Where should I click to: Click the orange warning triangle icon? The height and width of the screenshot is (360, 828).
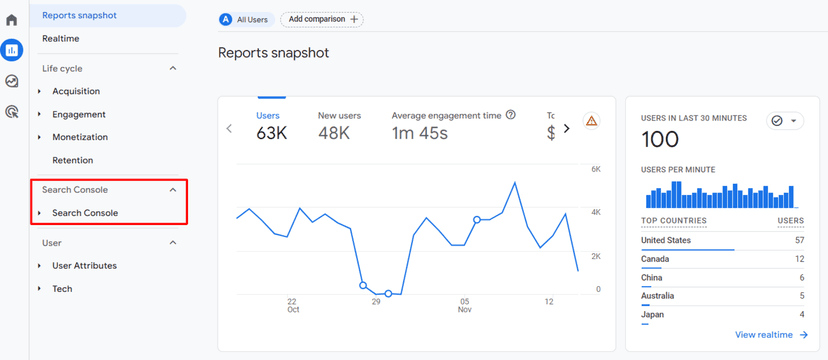591,121
